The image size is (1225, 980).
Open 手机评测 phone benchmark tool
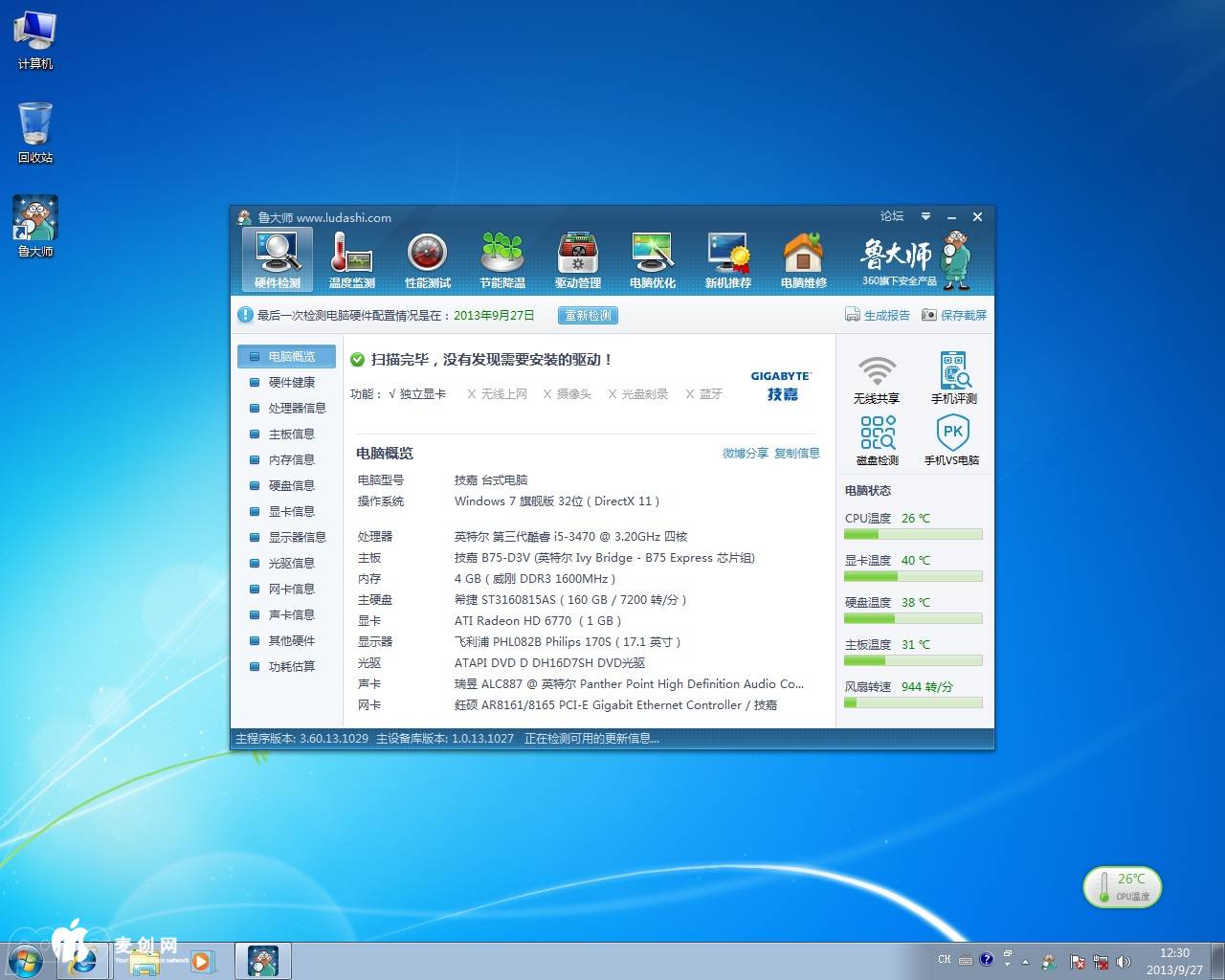pyautogui.click(x=954, y=376)
